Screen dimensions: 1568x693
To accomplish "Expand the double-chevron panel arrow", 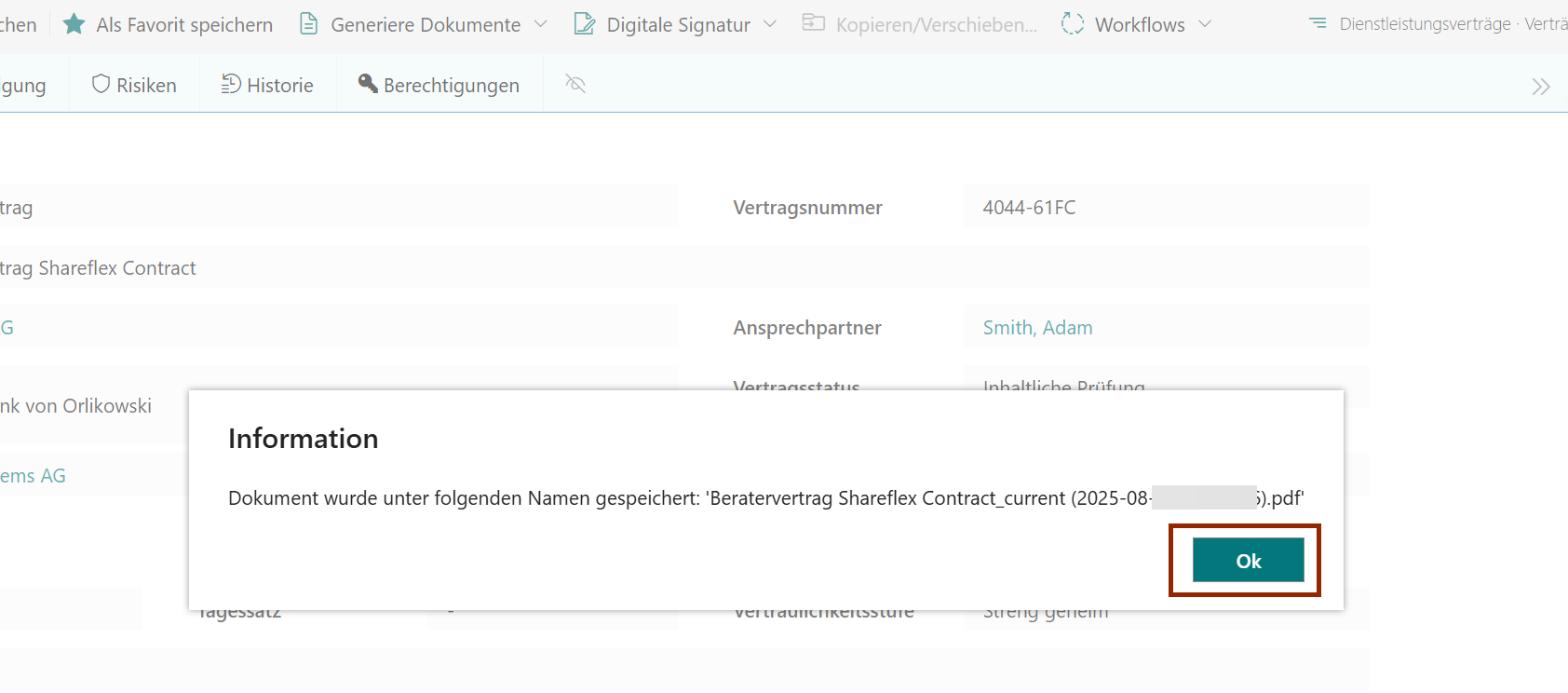I will tap(1541, 87).
